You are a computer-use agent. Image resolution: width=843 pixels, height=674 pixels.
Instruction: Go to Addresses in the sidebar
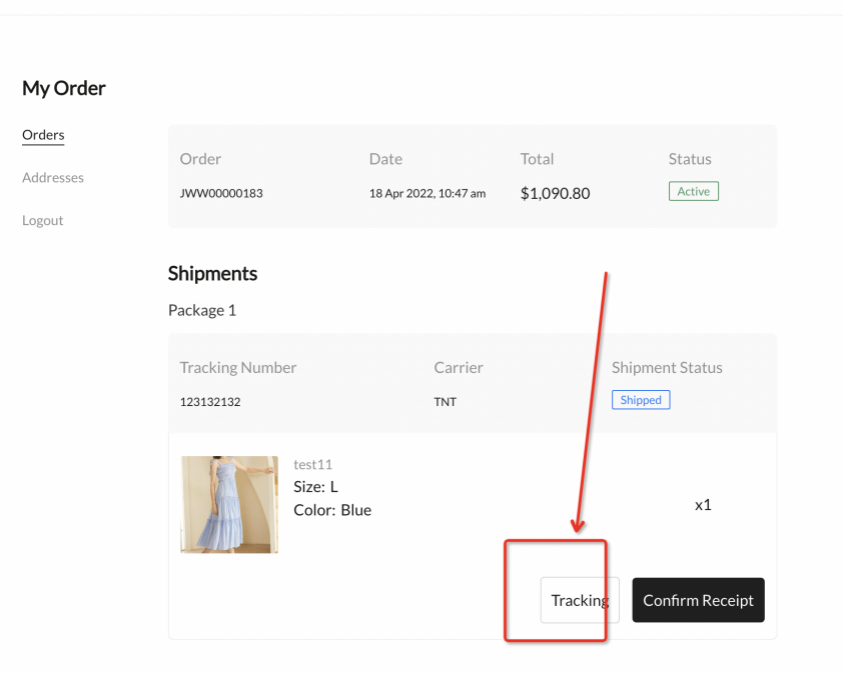[53, 178]
